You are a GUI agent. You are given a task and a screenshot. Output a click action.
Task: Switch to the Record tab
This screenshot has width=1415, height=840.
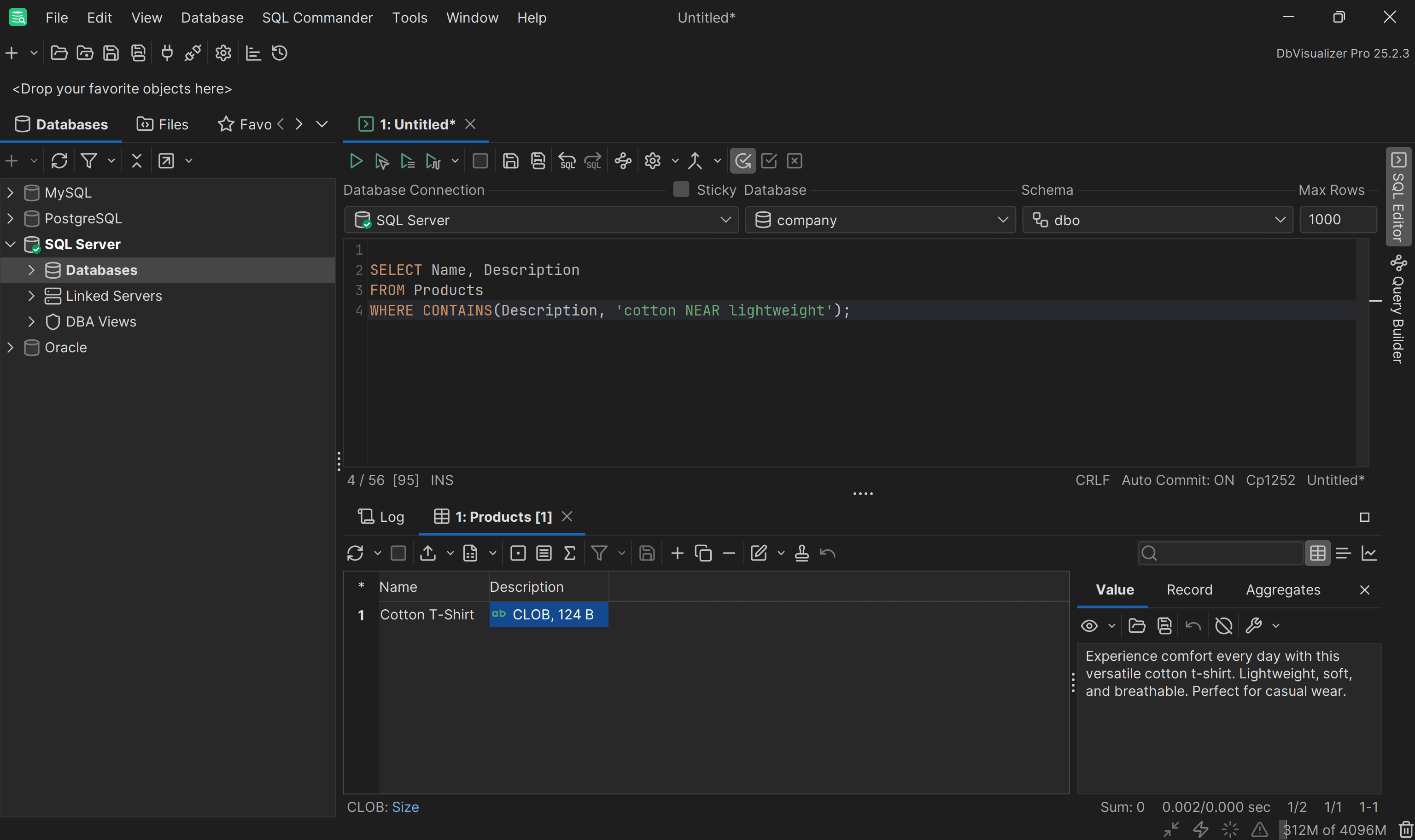pos(1189,590)
